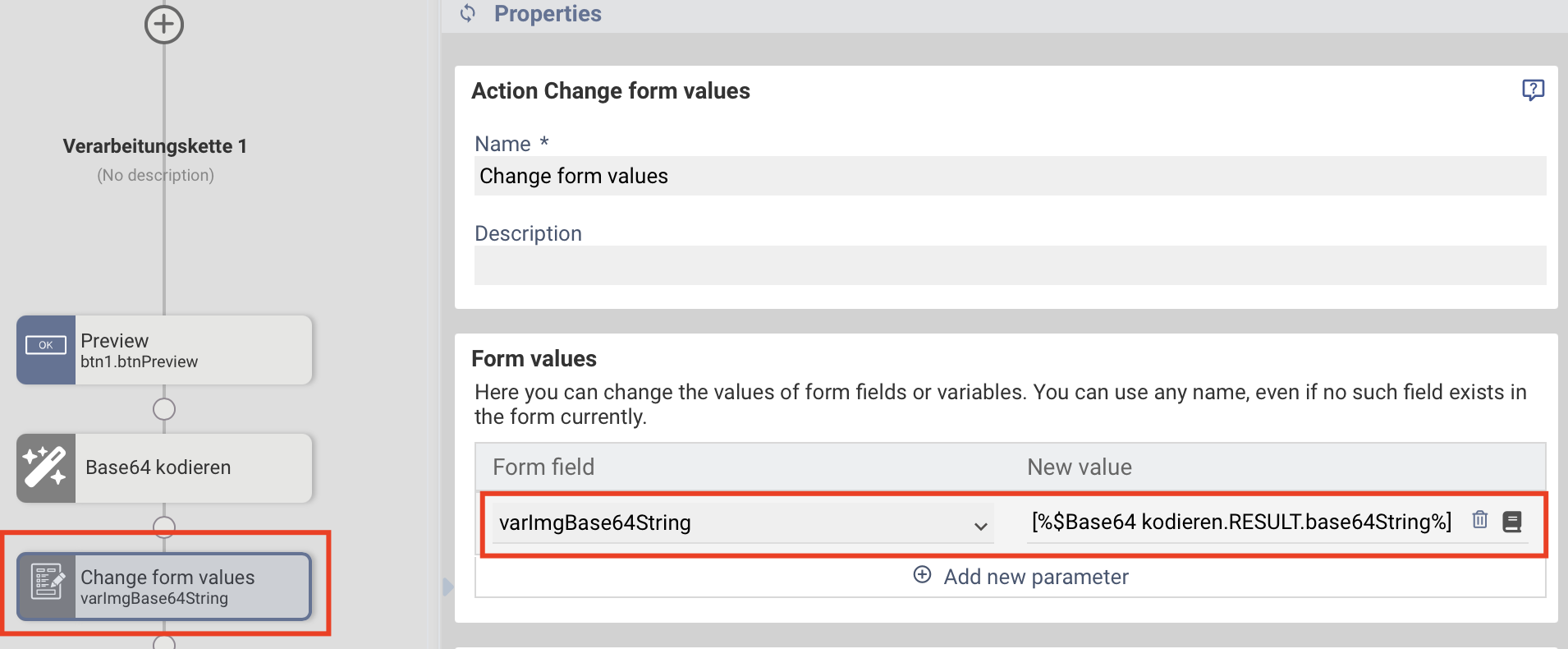Open the varImgBase64String form field dropdown
The image size is (1568, 649).
[980, 526]
